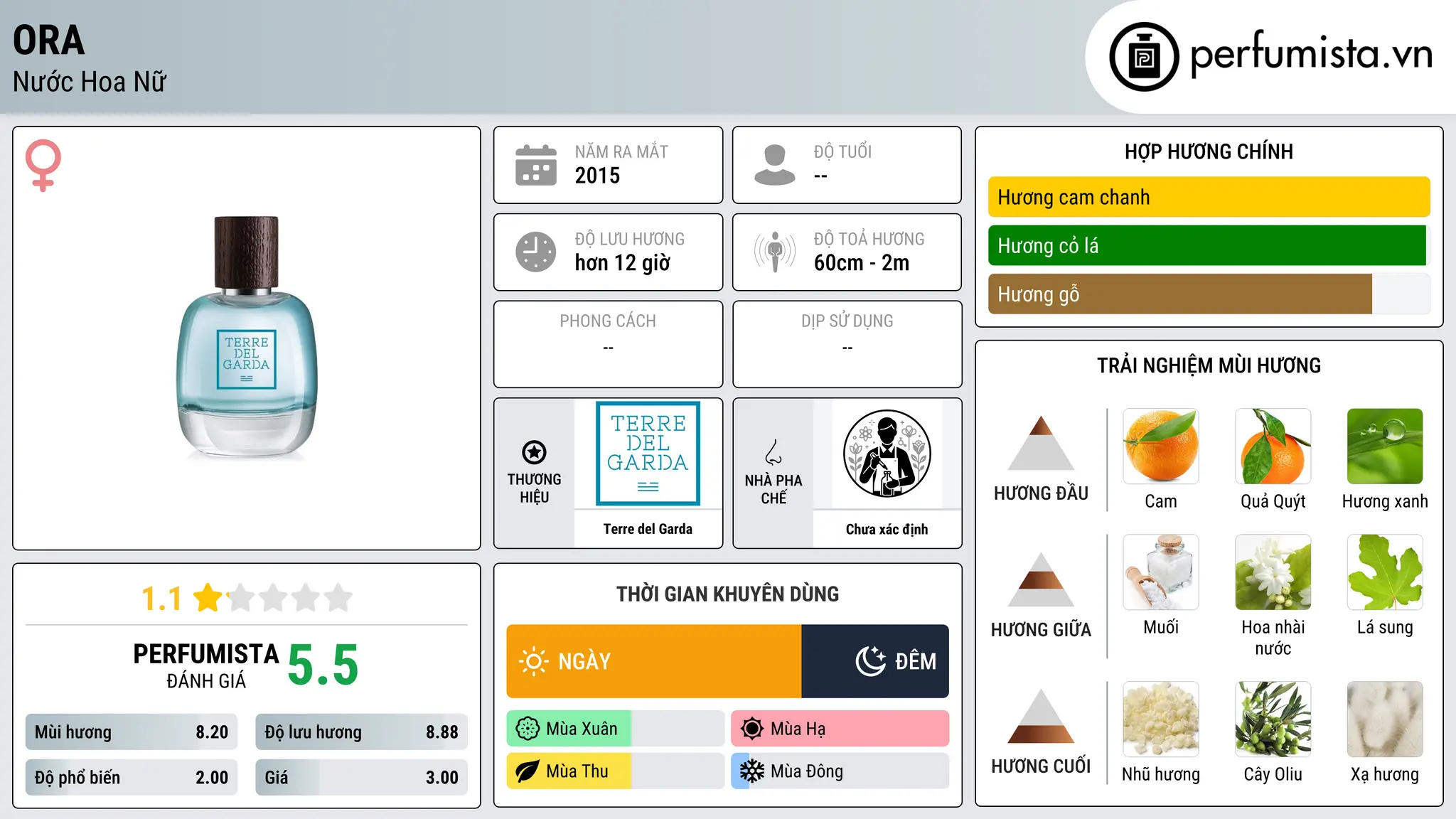The image size is (1456, 819).
Task: Click the gold filled rating star
Action: point(208,597)
